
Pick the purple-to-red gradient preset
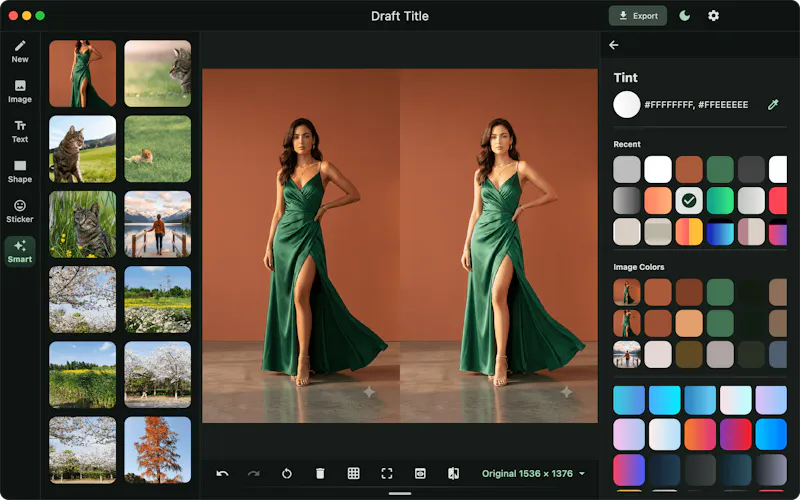(x=735, y=435)
